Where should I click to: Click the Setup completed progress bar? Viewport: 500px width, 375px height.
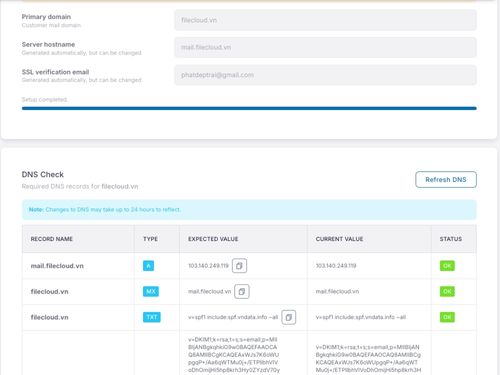coord(249,108)
